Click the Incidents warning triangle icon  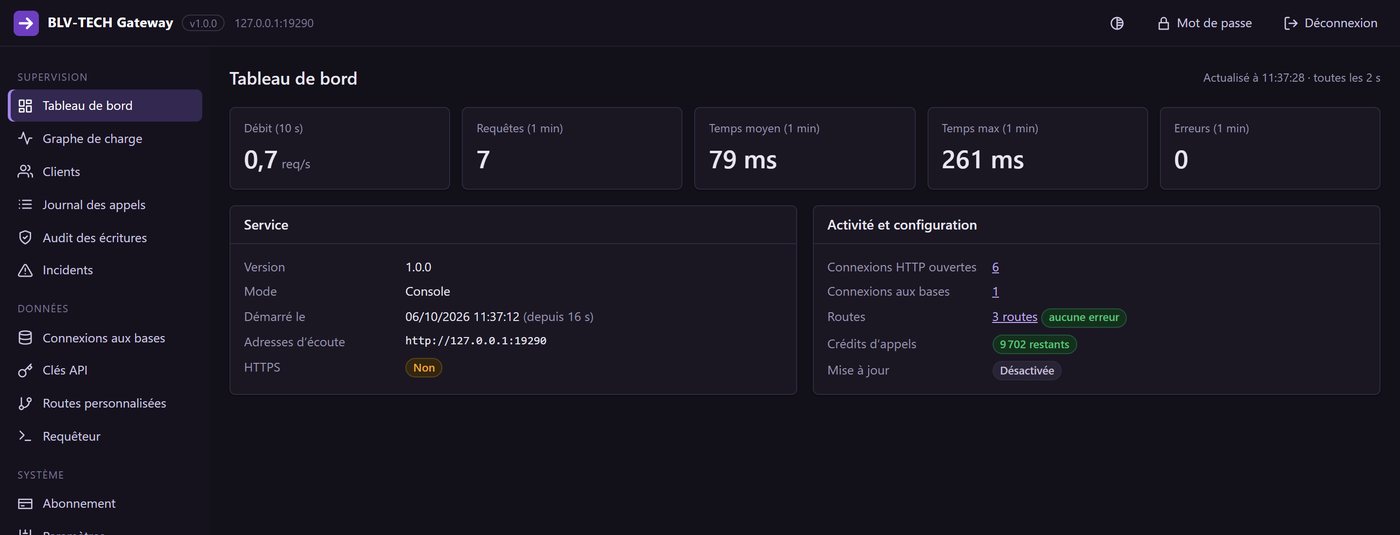coord(25,270)
